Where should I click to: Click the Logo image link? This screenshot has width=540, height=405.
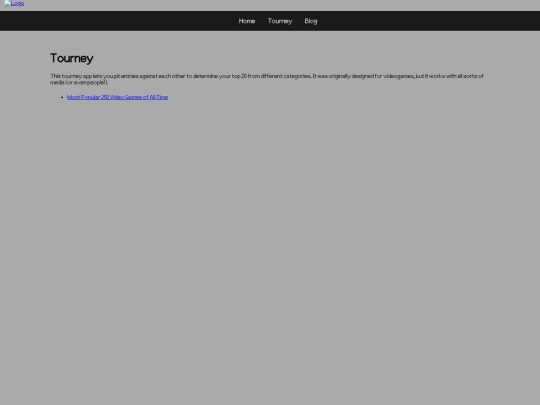coord(14,3)
